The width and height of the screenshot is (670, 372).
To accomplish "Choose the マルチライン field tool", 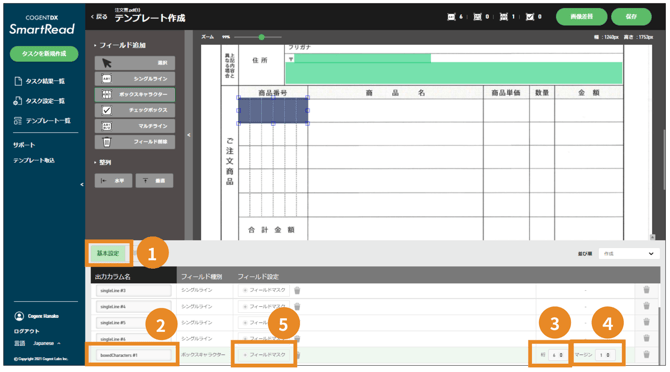I will (135, 126).
